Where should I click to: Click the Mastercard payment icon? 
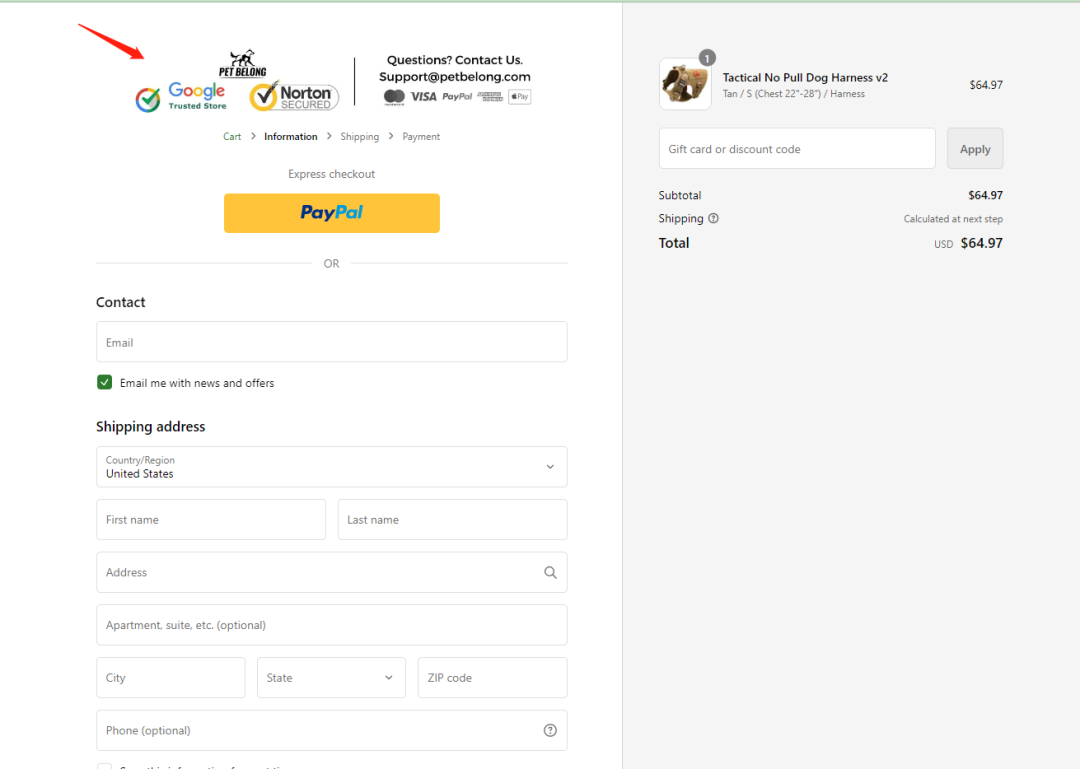(x=394, y=97)
